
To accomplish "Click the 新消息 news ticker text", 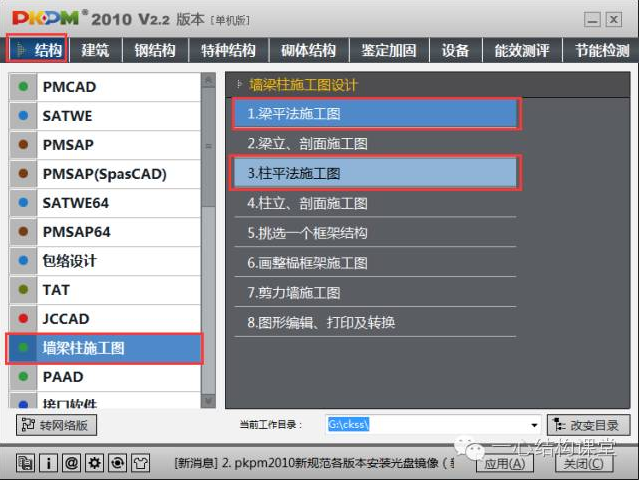I will (x=315, y=463).
